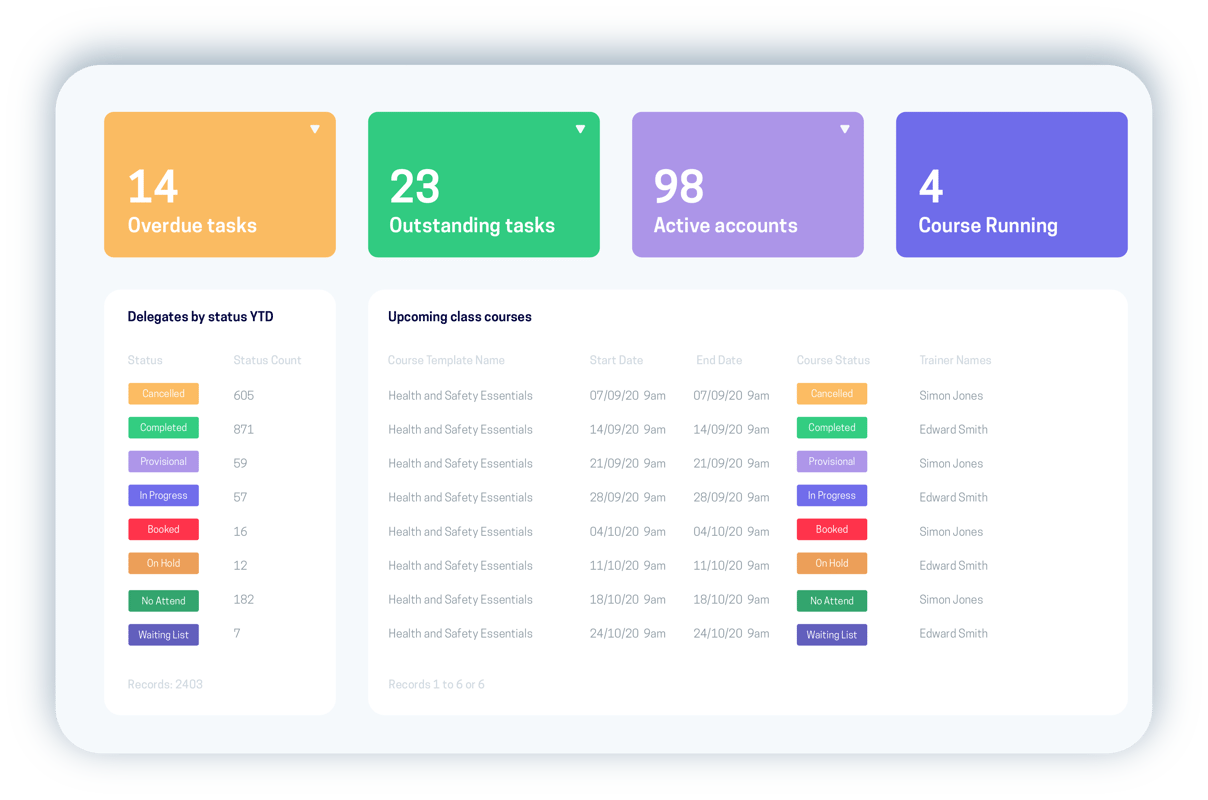The image size is (1208, 800).
Task: Select the Cancelled status badge
Action: 163,394
